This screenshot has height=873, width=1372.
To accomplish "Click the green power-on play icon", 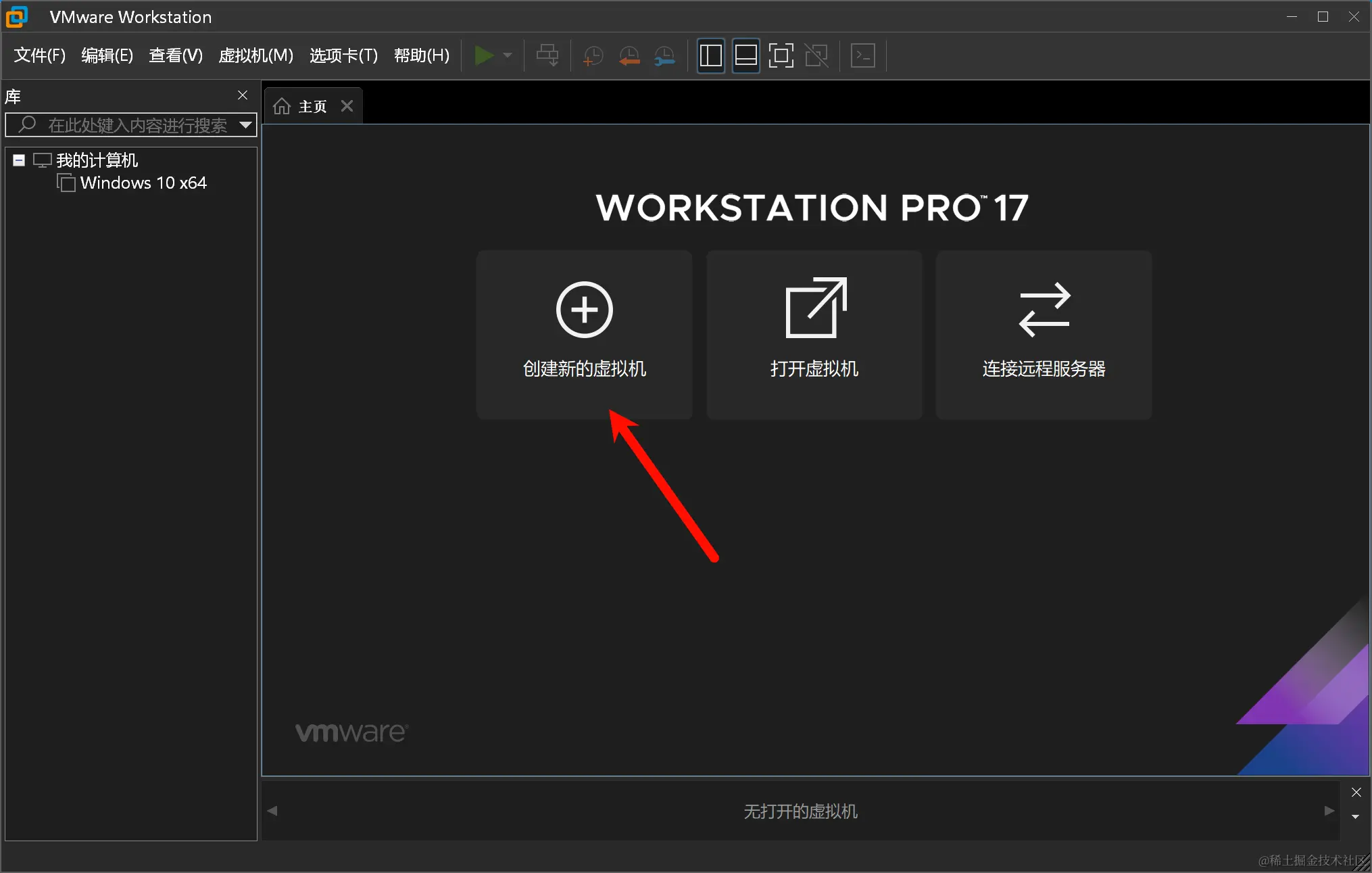I will (483, 55).
